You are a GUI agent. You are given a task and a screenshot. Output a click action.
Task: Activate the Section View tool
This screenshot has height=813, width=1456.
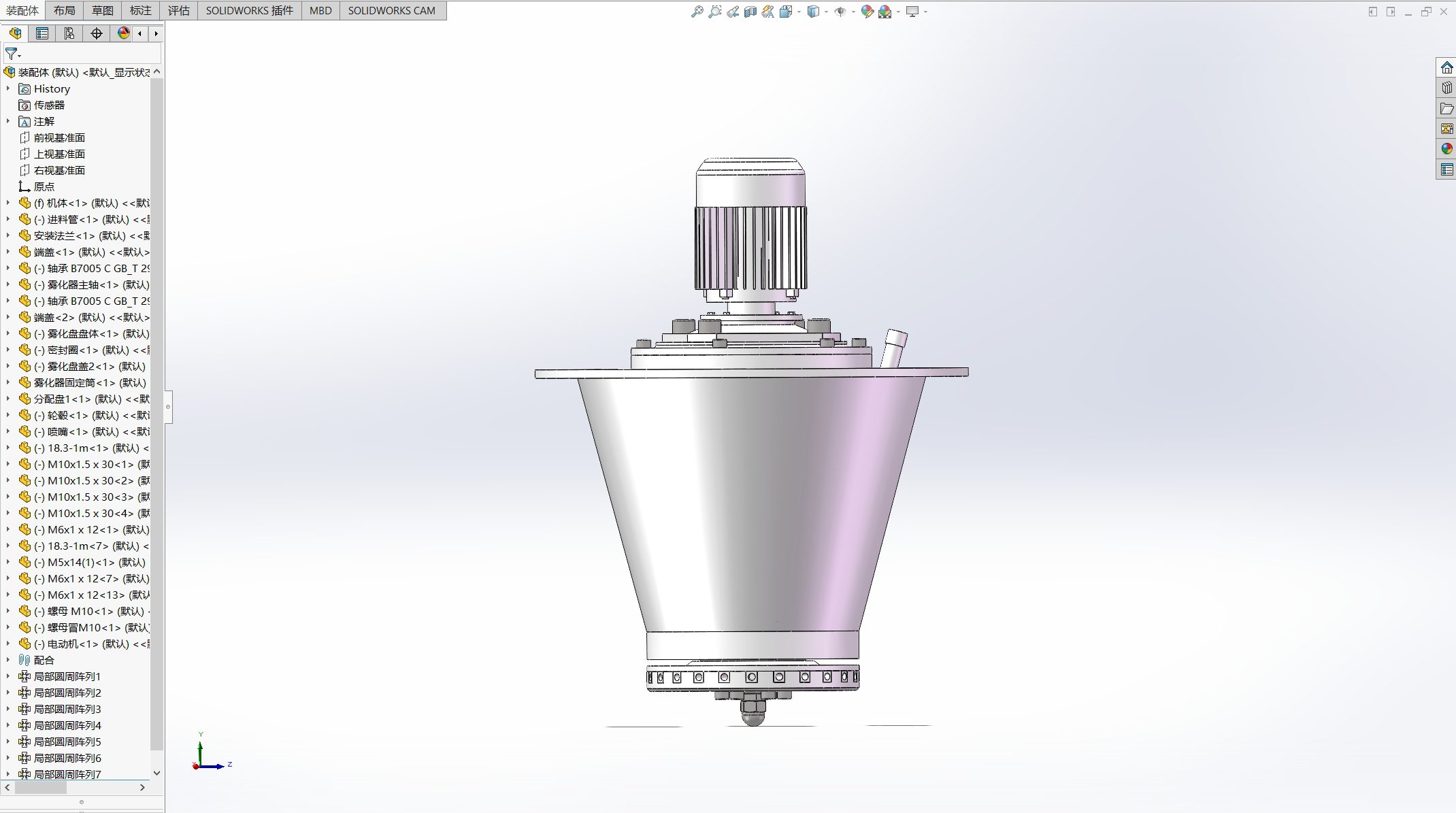coord(750,12)
